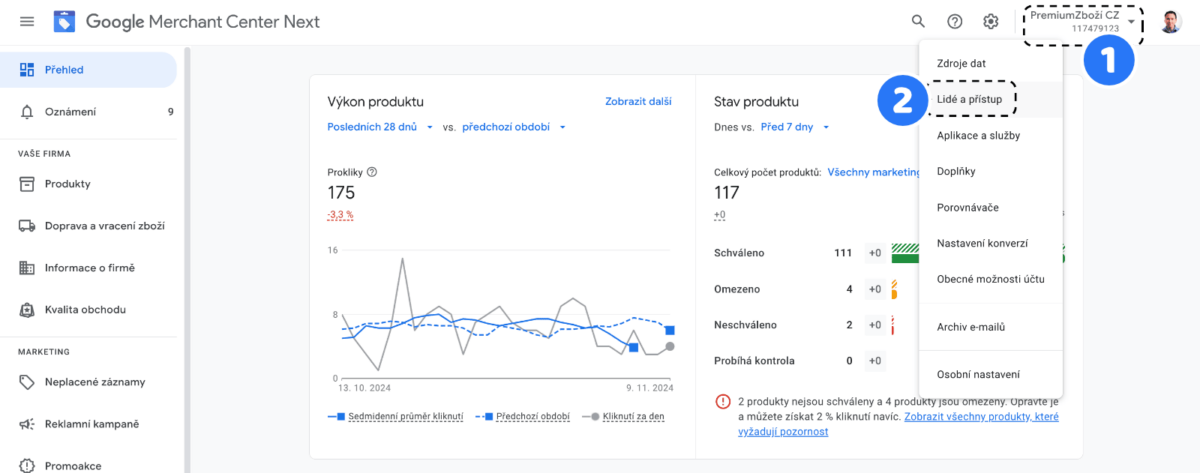Open the help question mark icon

point(954,21)
